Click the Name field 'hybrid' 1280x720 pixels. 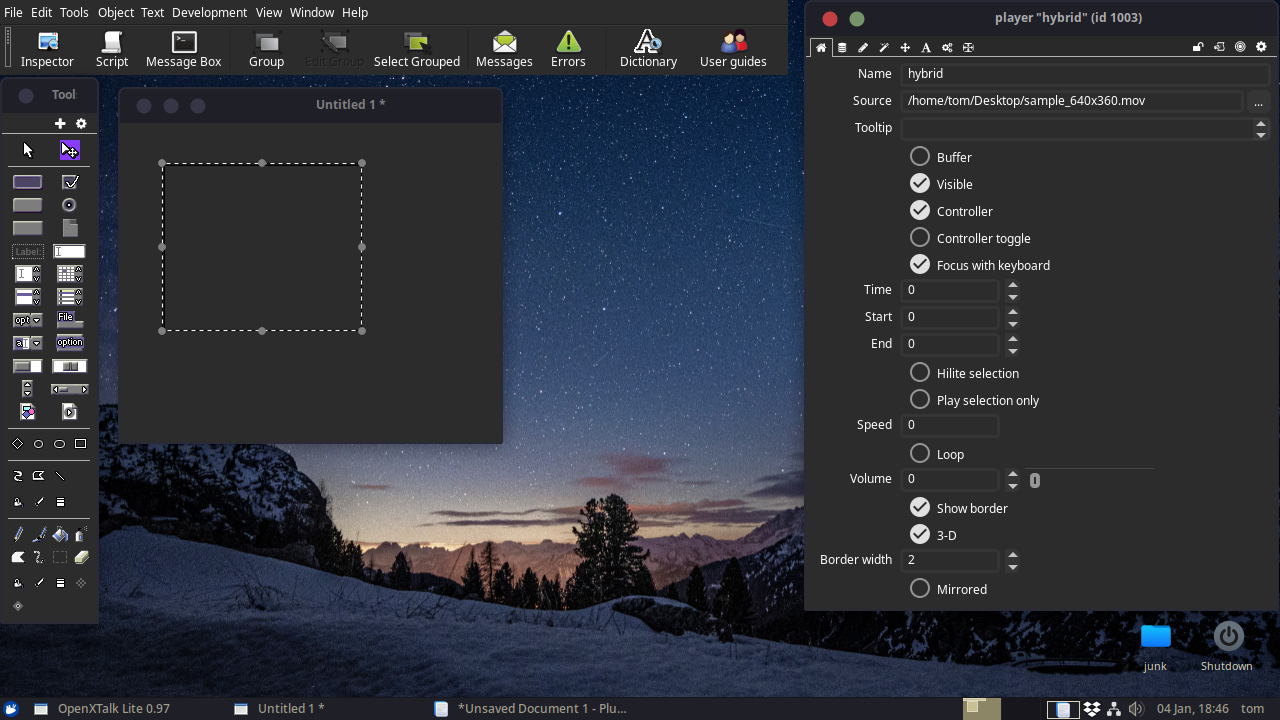pos(1084,74)
